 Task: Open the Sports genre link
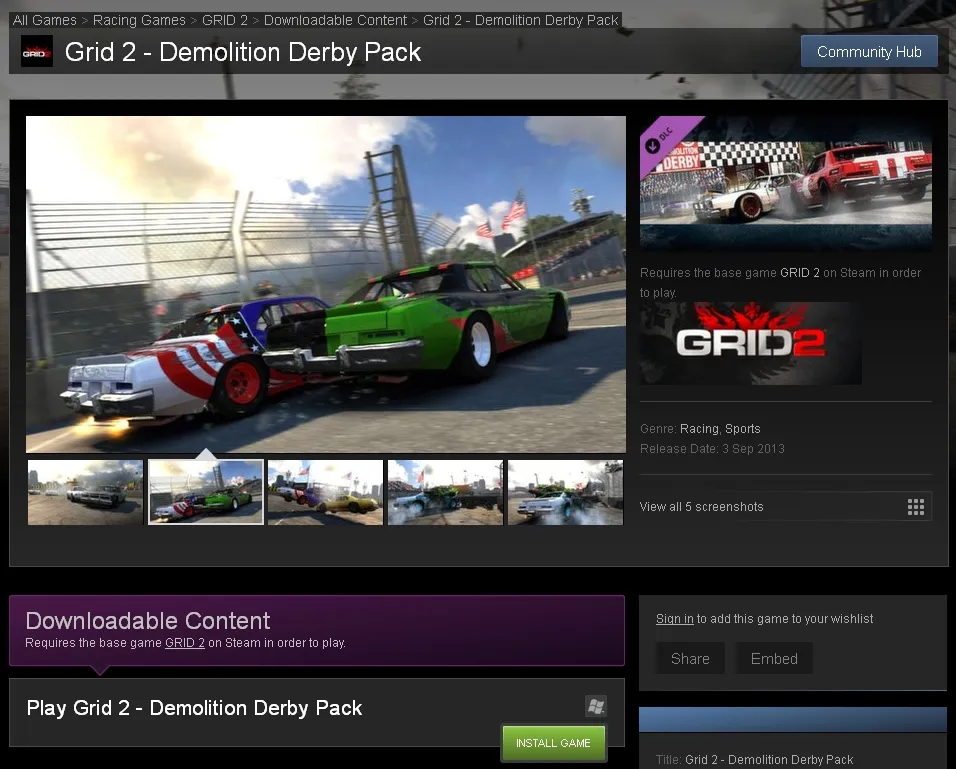pyautogui.click(x=743, y=429)
